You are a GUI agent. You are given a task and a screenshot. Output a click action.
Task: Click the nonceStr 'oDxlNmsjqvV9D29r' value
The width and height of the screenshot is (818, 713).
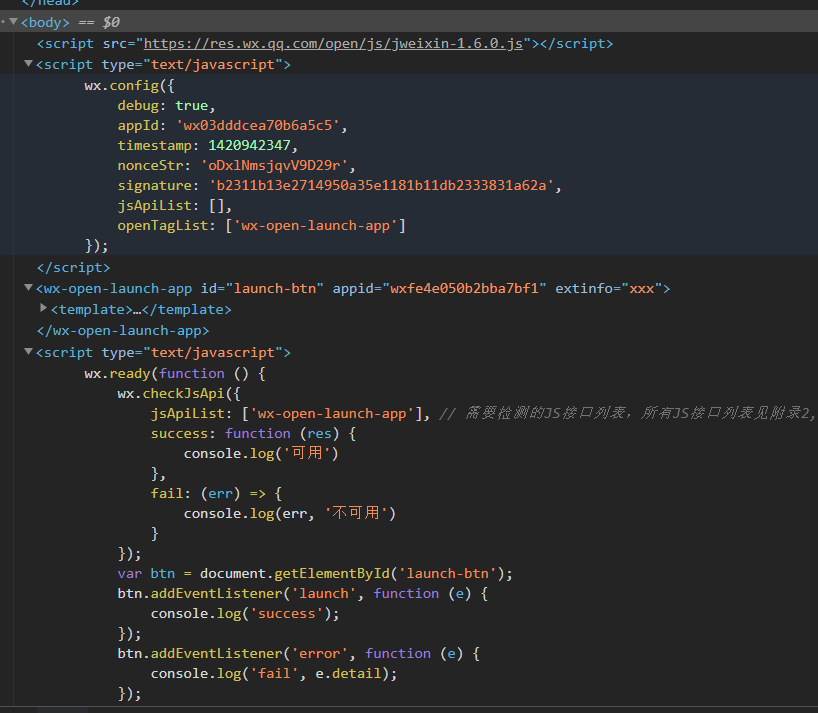(274, 165)
